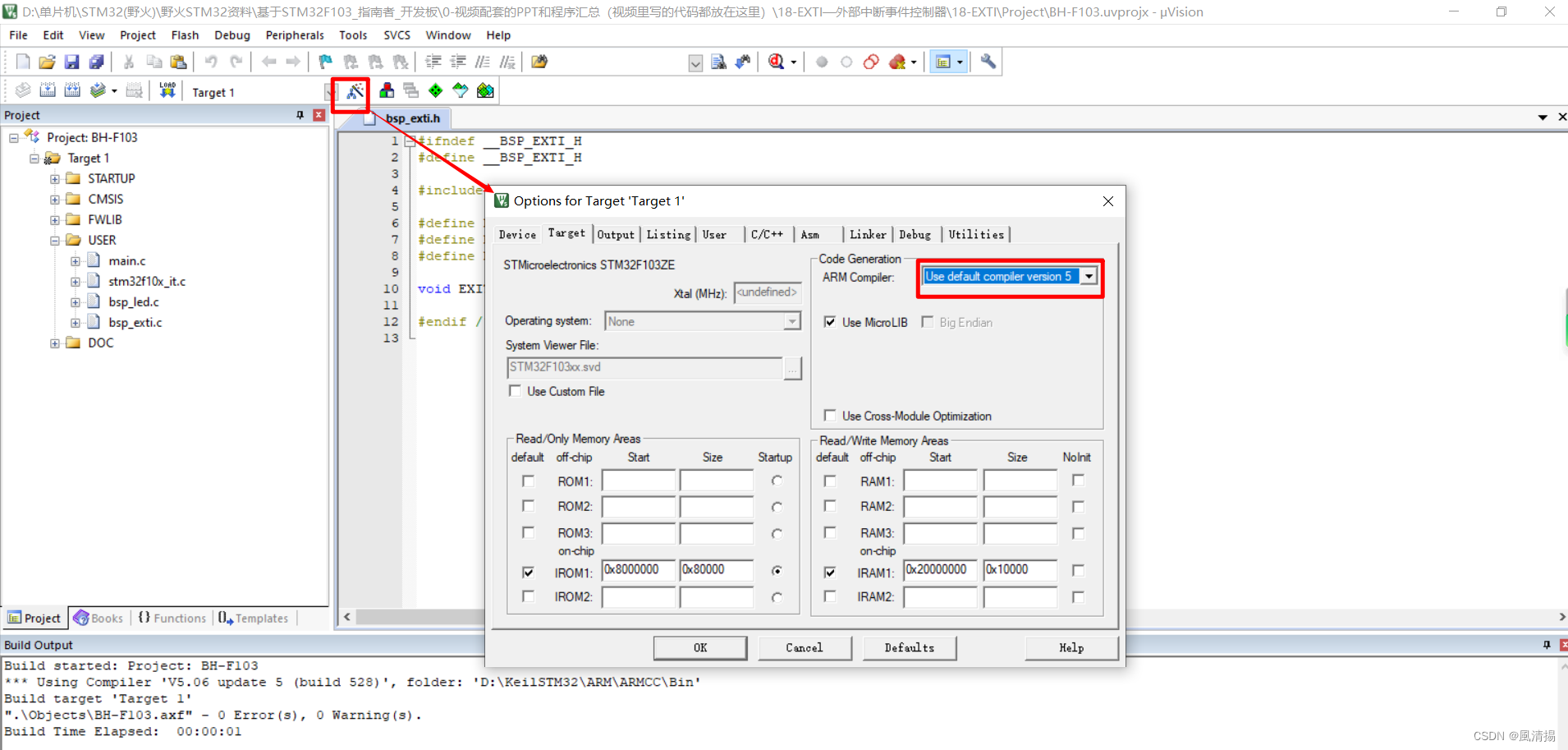
Task: Insert/remove bookmark flag icon
Action: tap(326, 62)
